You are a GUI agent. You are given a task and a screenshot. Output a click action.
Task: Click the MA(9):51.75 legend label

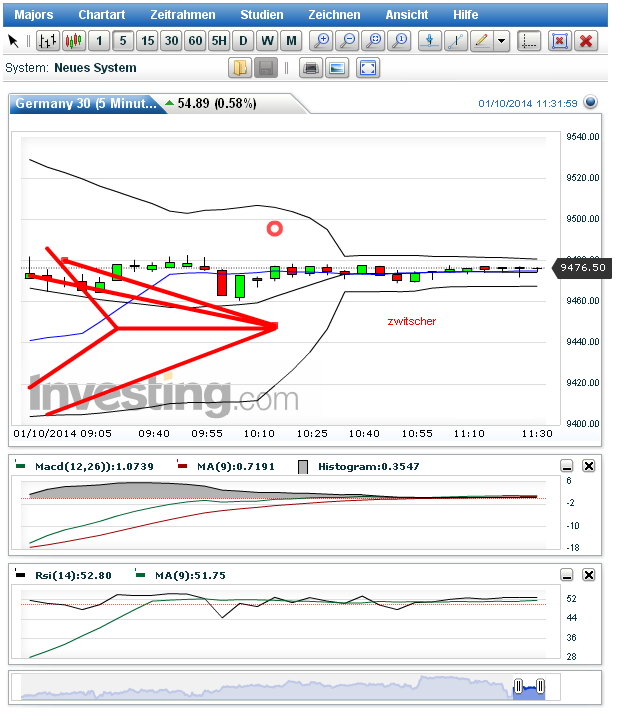pyautogui.click(x=190, y=576)
